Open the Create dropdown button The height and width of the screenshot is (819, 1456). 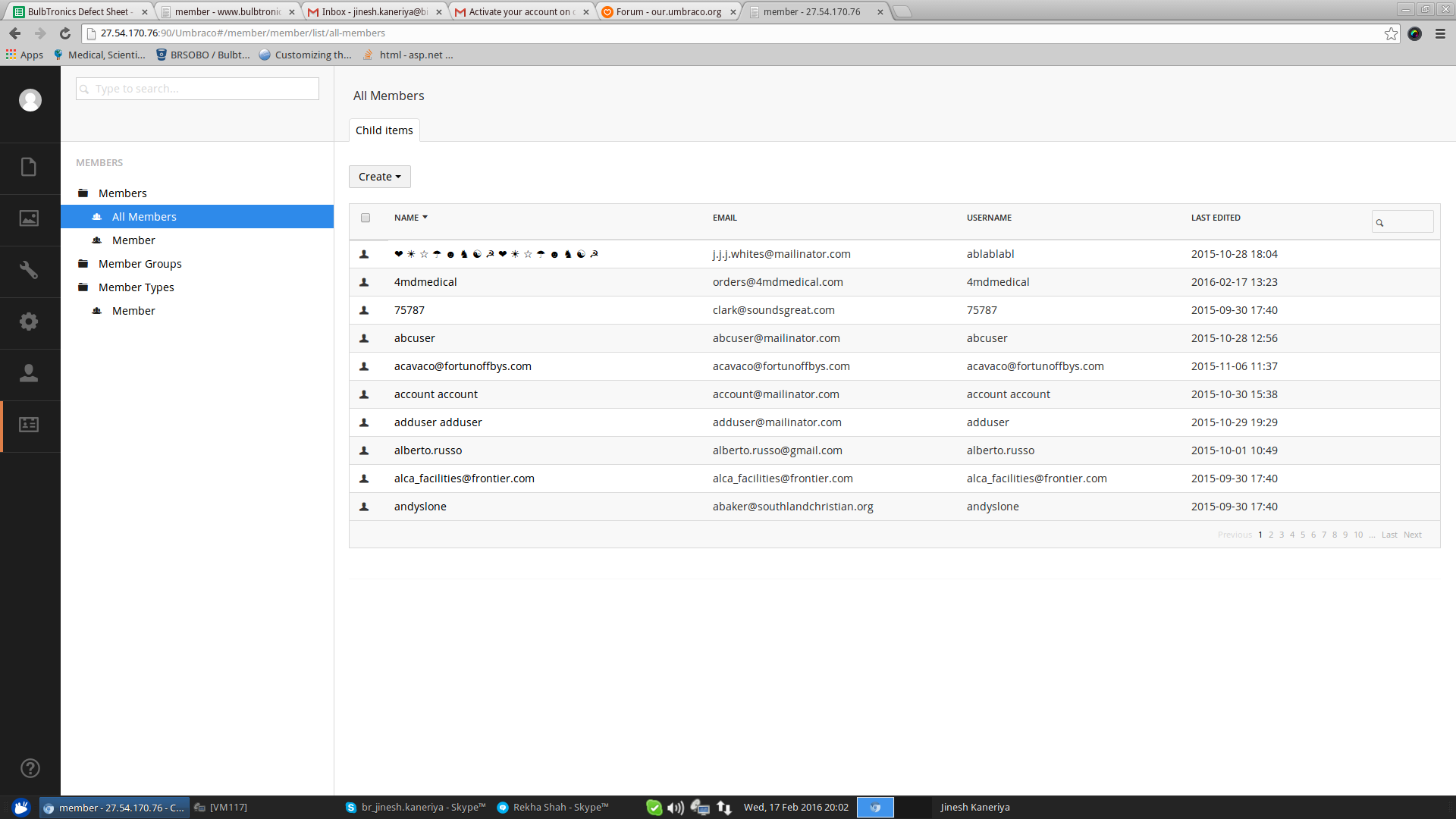[x=379, y=177]
